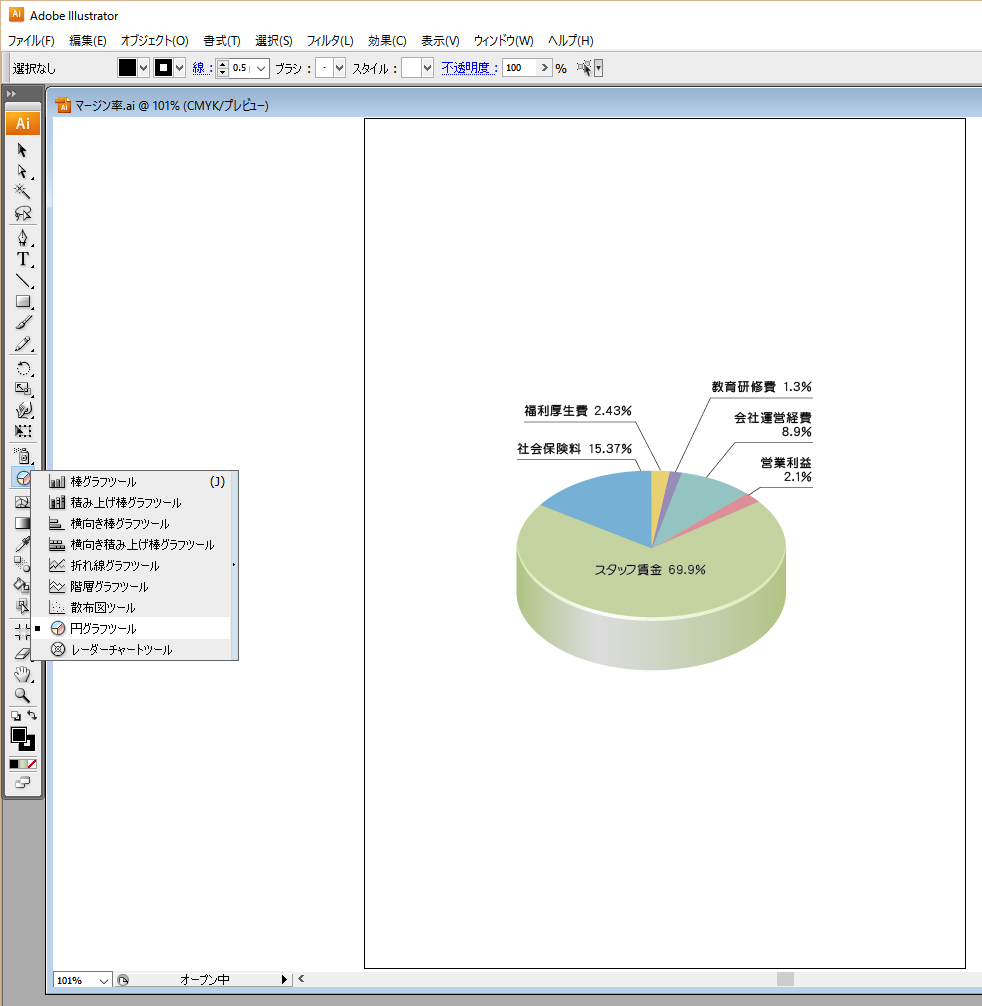Viewport: 982px width, 1006px height.
Task: Select the Lasso tool
Action: click(x=22, y=213)
